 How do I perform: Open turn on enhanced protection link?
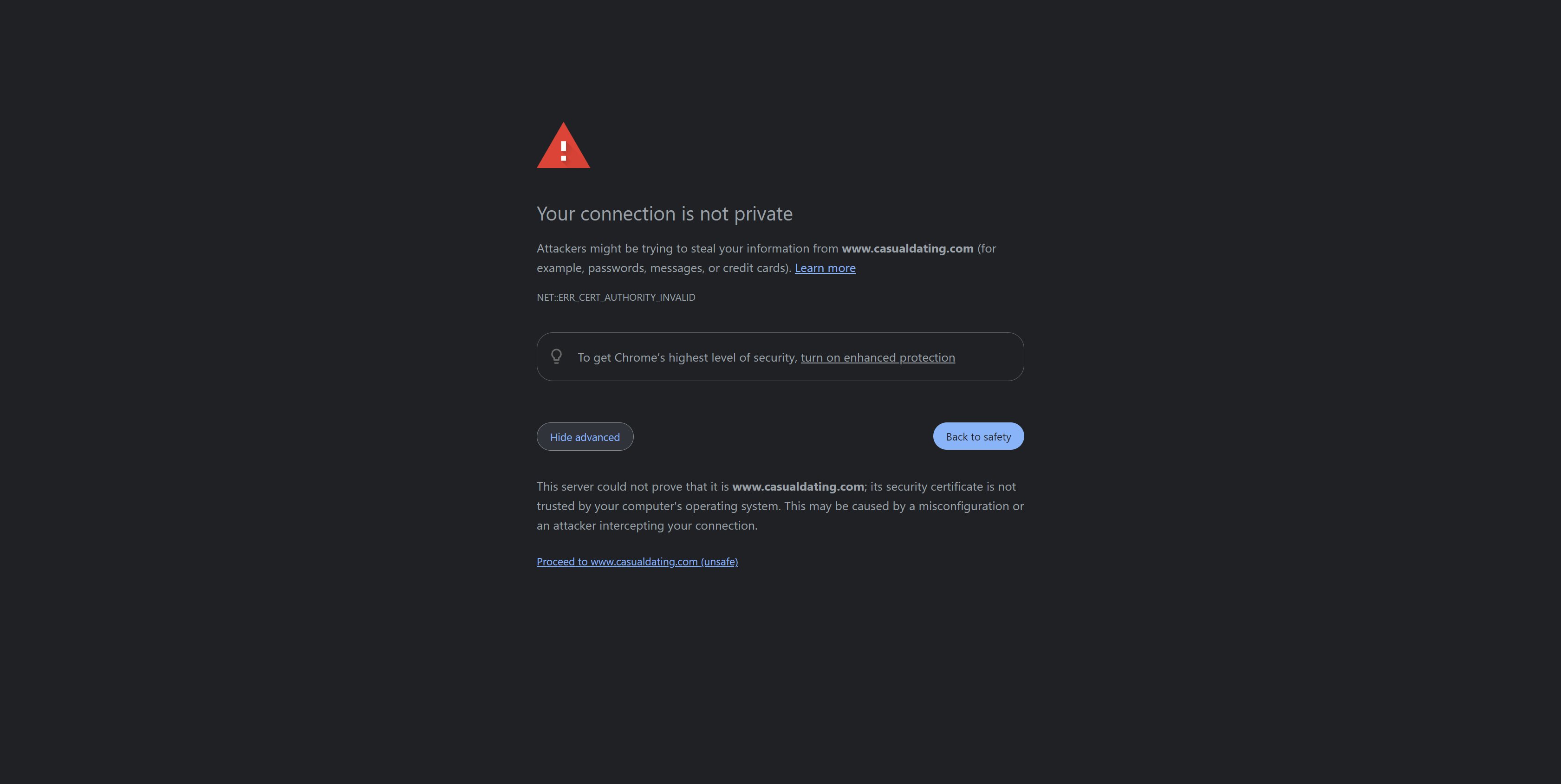(x=878, y=357)
